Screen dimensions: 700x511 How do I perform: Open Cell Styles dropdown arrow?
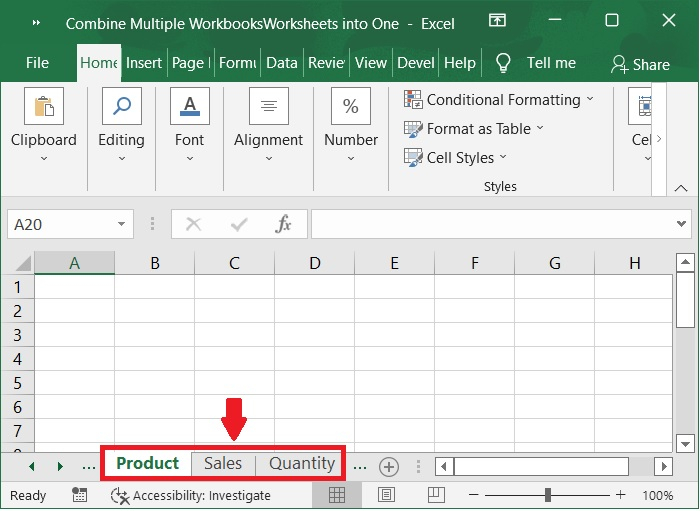pyautogui.click(x=503, y=157)
